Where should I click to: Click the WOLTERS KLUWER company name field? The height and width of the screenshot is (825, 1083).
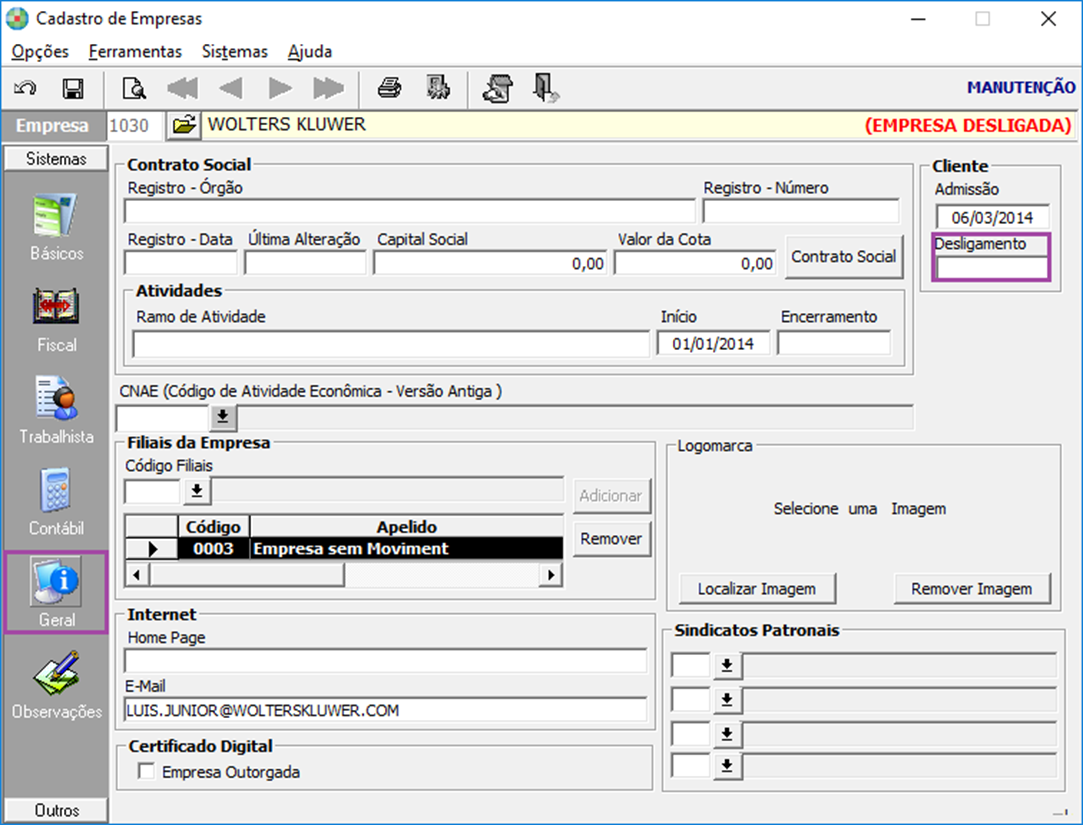638,125
